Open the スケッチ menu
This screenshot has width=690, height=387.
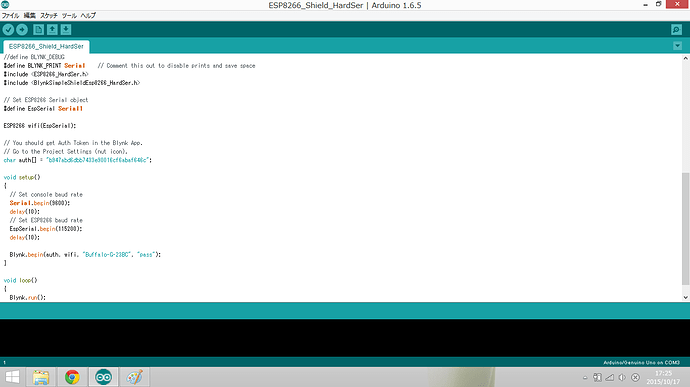(49, 15)
